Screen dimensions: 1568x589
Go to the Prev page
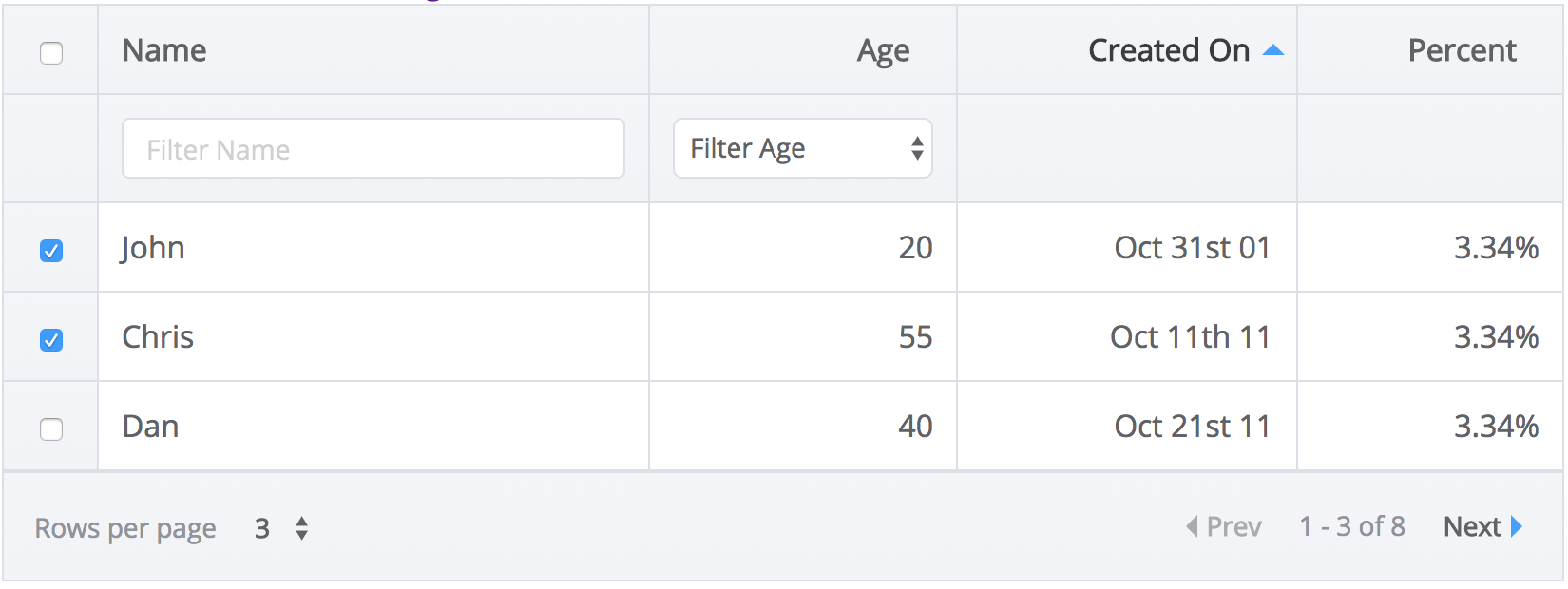tap(1233, 526)
